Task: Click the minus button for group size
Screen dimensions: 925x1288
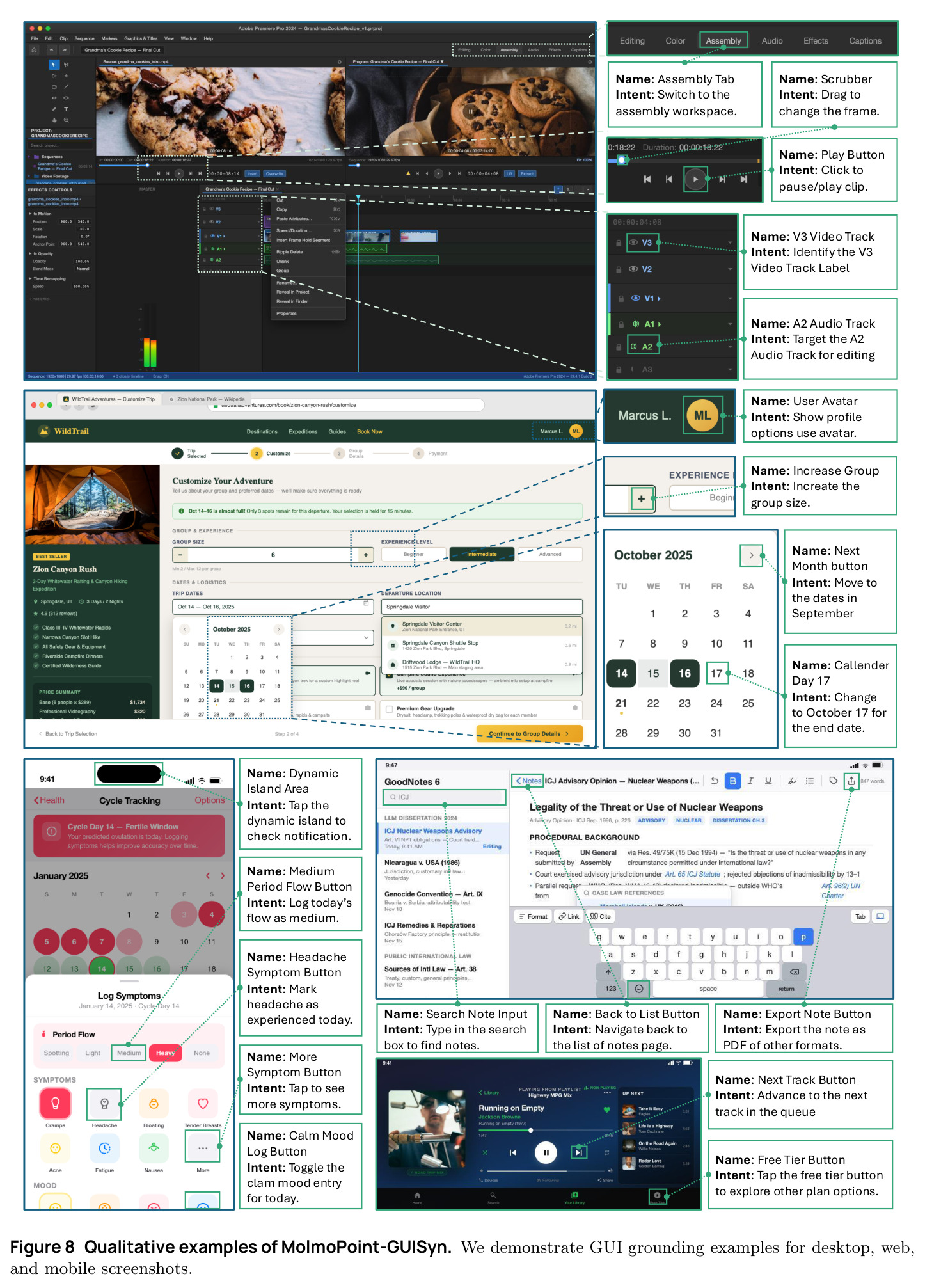Action: (x=180, y=555)
